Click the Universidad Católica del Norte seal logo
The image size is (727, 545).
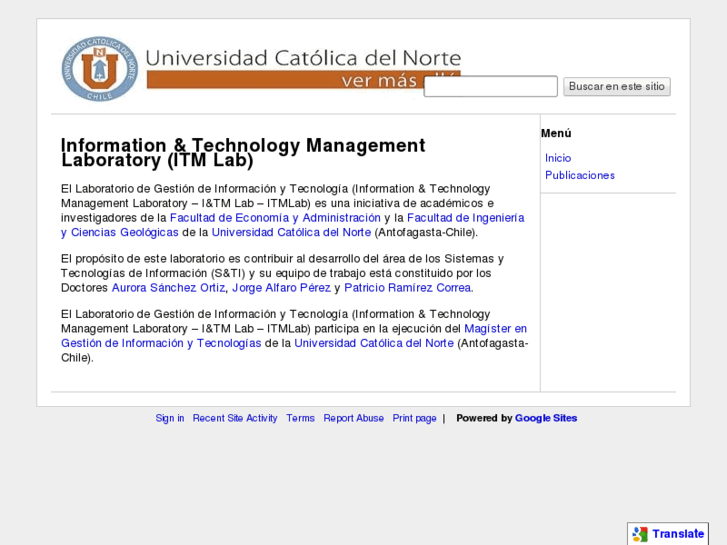(100, 69)
